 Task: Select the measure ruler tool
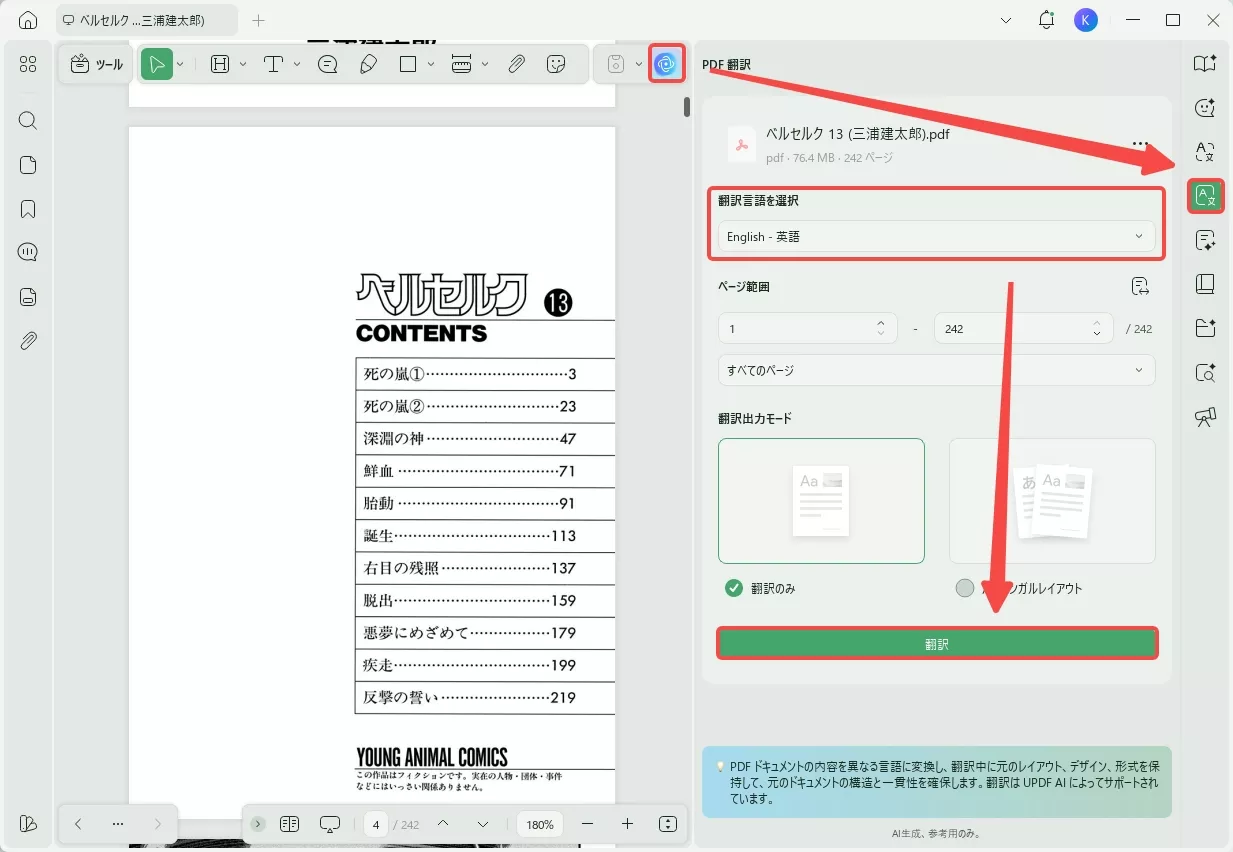[x=462, y=65]
